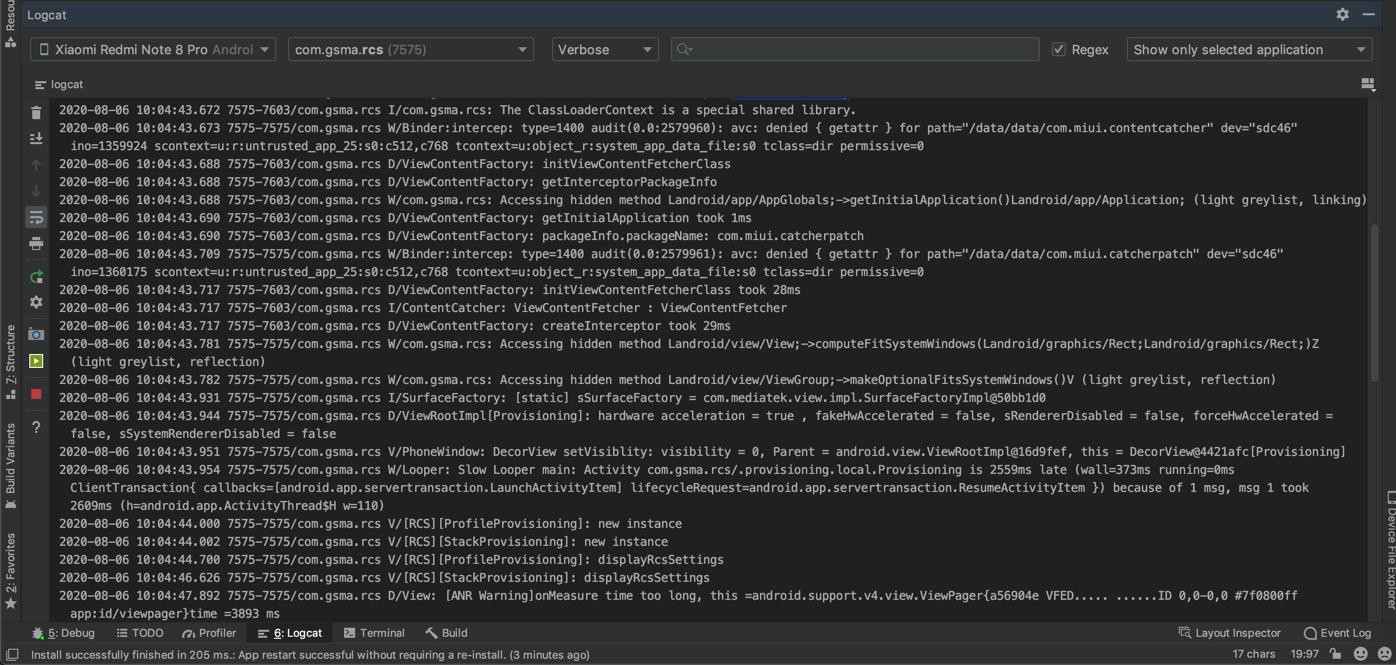Open help via the question mark icon
1396x665 pixels.
click(x=37, y=427)
